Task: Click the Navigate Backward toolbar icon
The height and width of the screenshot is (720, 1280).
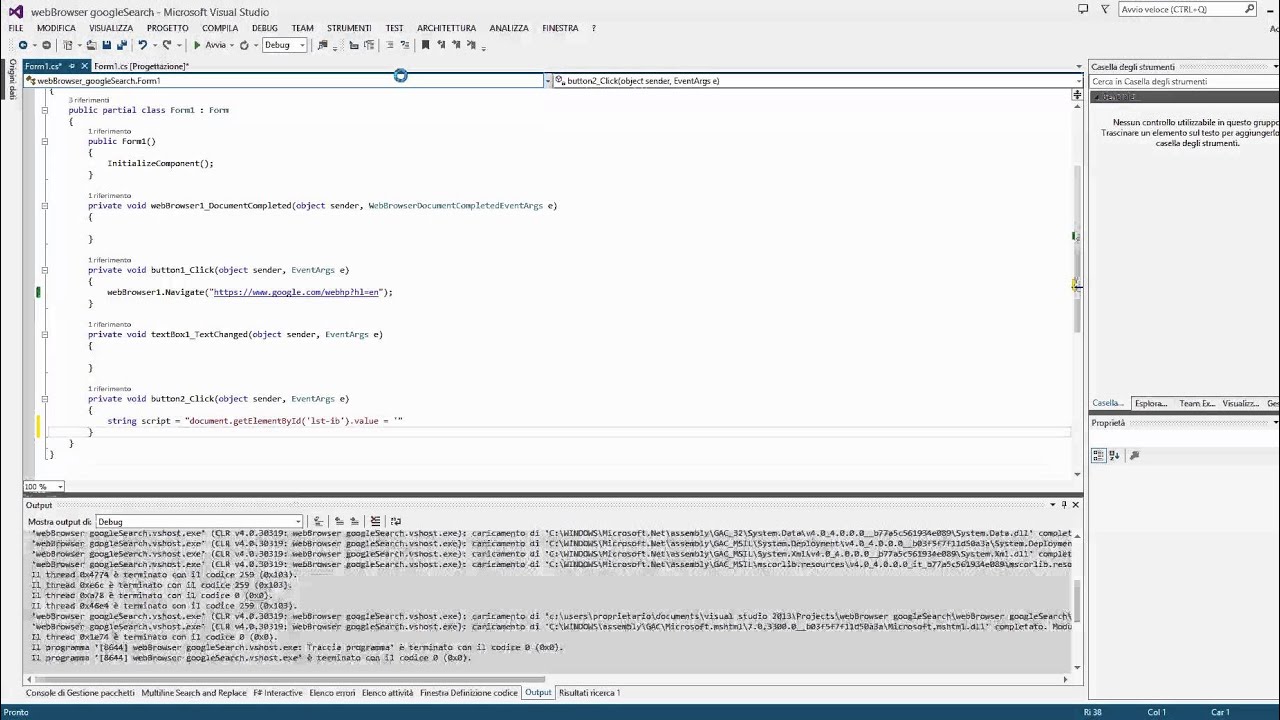Action: 23,45
